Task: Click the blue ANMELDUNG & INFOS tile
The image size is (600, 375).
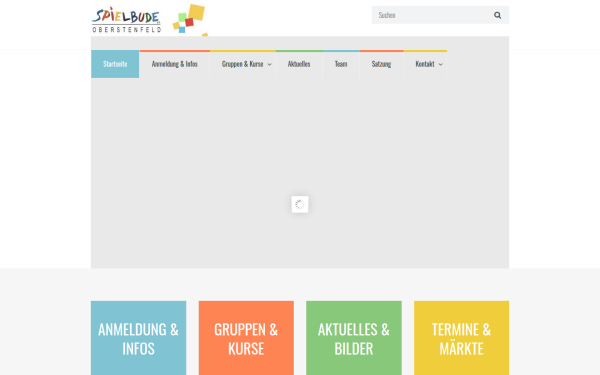Action: coord(139,338)
